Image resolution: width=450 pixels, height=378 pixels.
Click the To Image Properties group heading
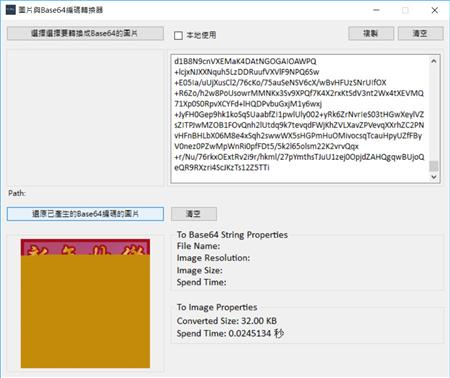(x=217, y=307)
